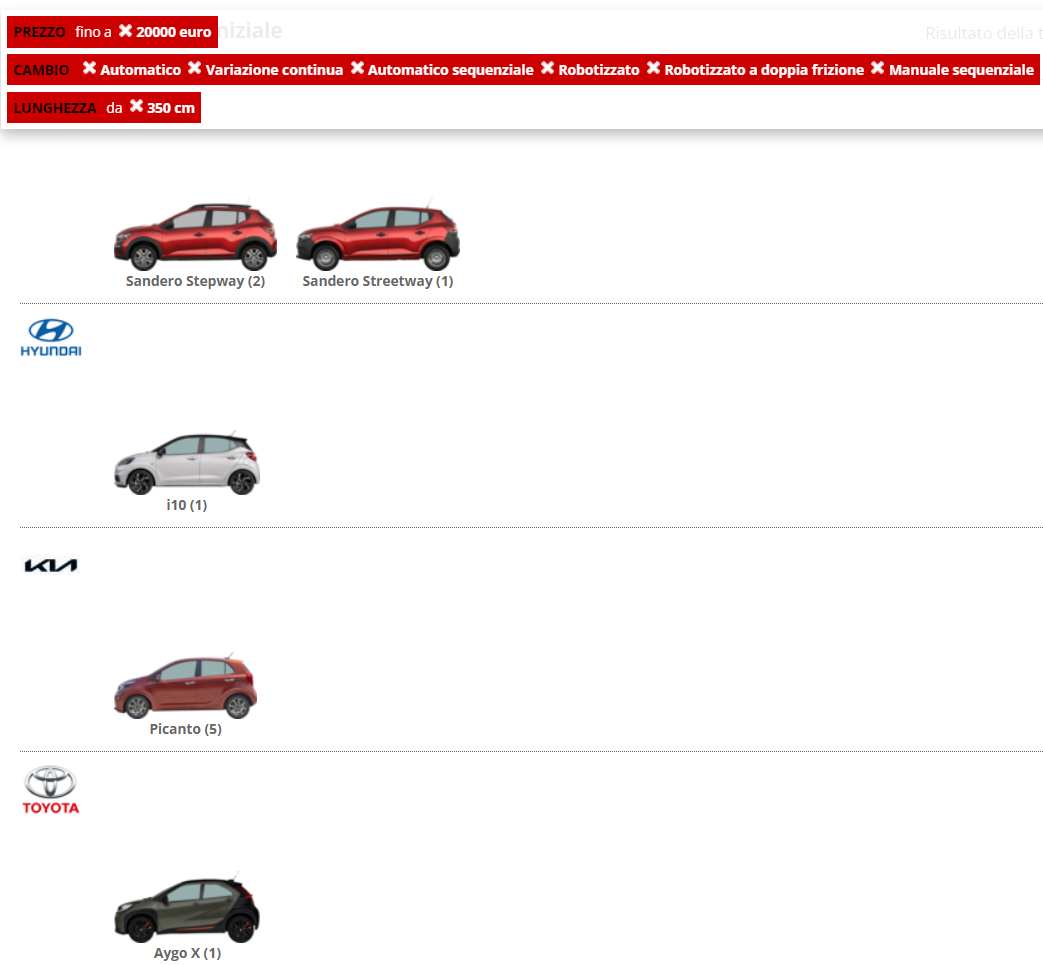Click the Kia brand logo
Image resolution: width=1043 pixels, height=965 pixels.
point(51,565)
